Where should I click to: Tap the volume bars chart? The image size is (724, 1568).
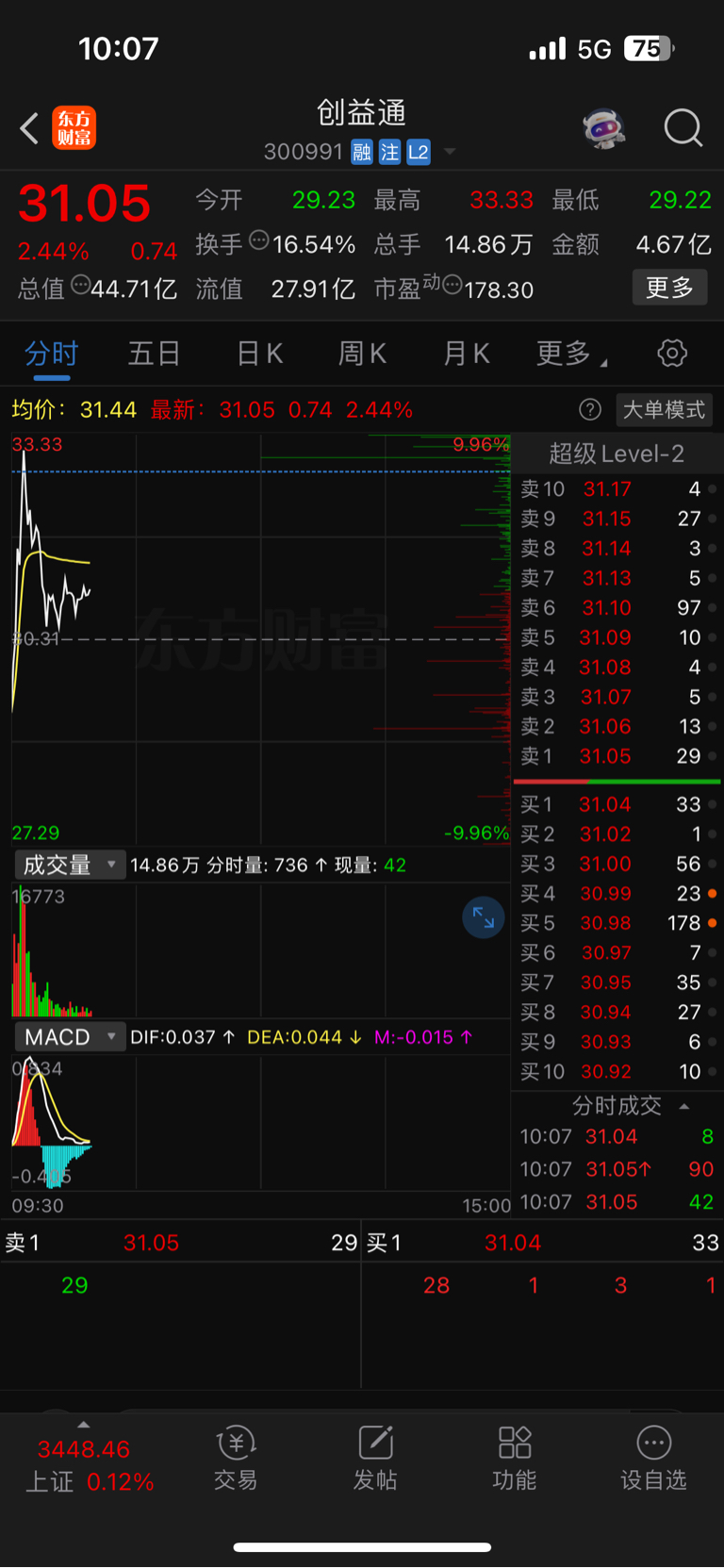click(261, 950)
